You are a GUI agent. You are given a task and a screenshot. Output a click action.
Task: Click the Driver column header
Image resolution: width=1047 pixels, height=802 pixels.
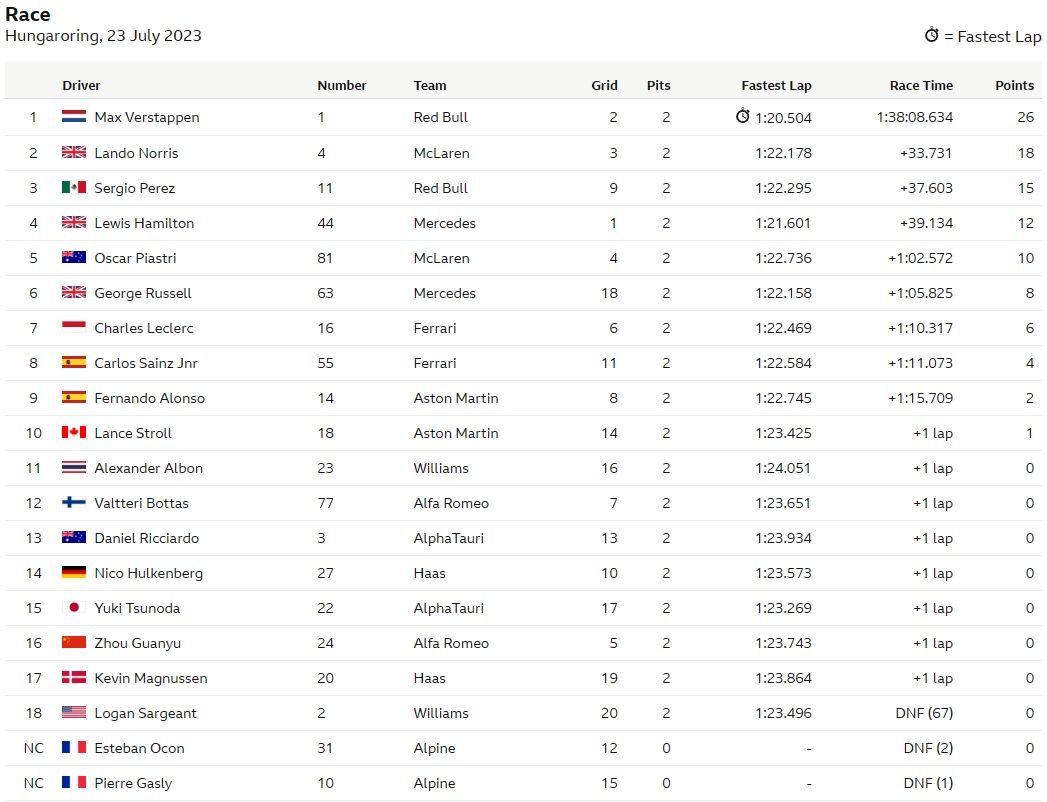click(81, 85)
